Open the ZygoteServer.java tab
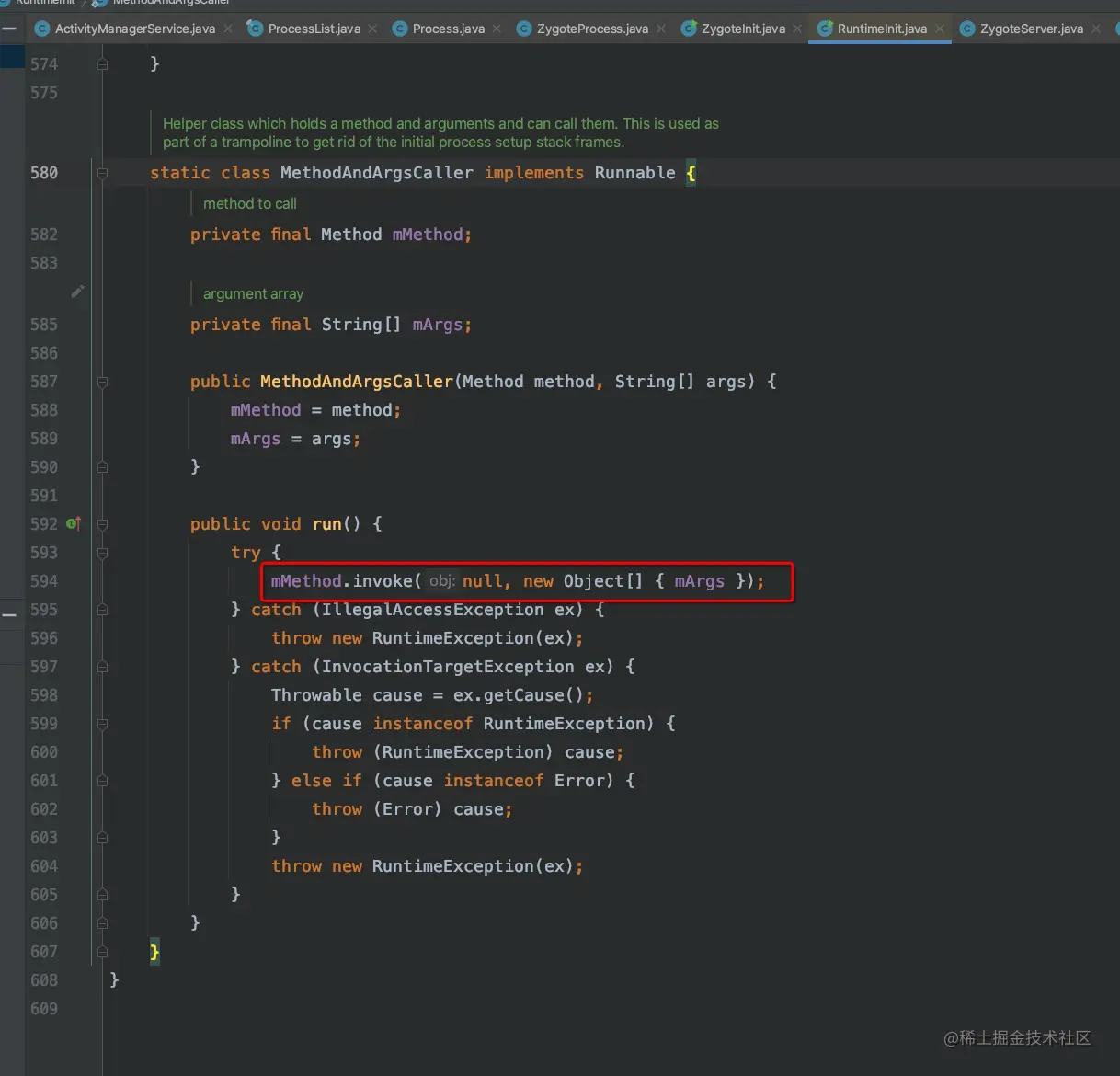 (x=1031, y=29)
